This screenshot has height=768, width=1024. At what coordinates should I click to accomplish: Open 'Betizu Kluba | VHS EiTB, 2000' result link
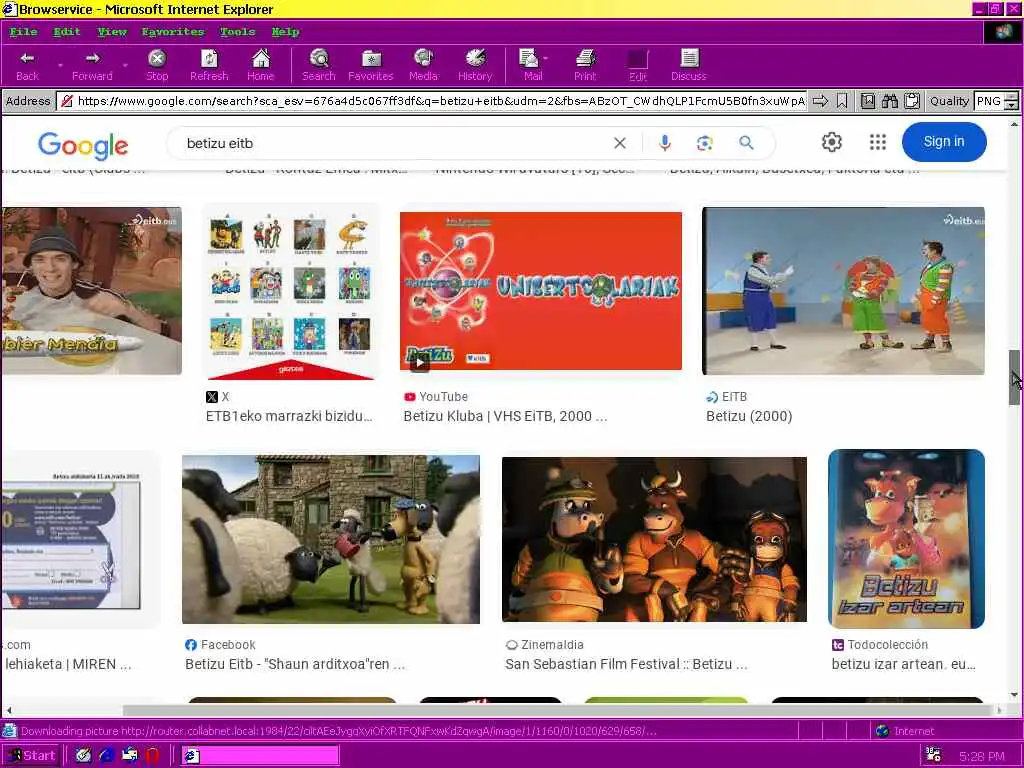pyautogui.click(x=505, y=416)
